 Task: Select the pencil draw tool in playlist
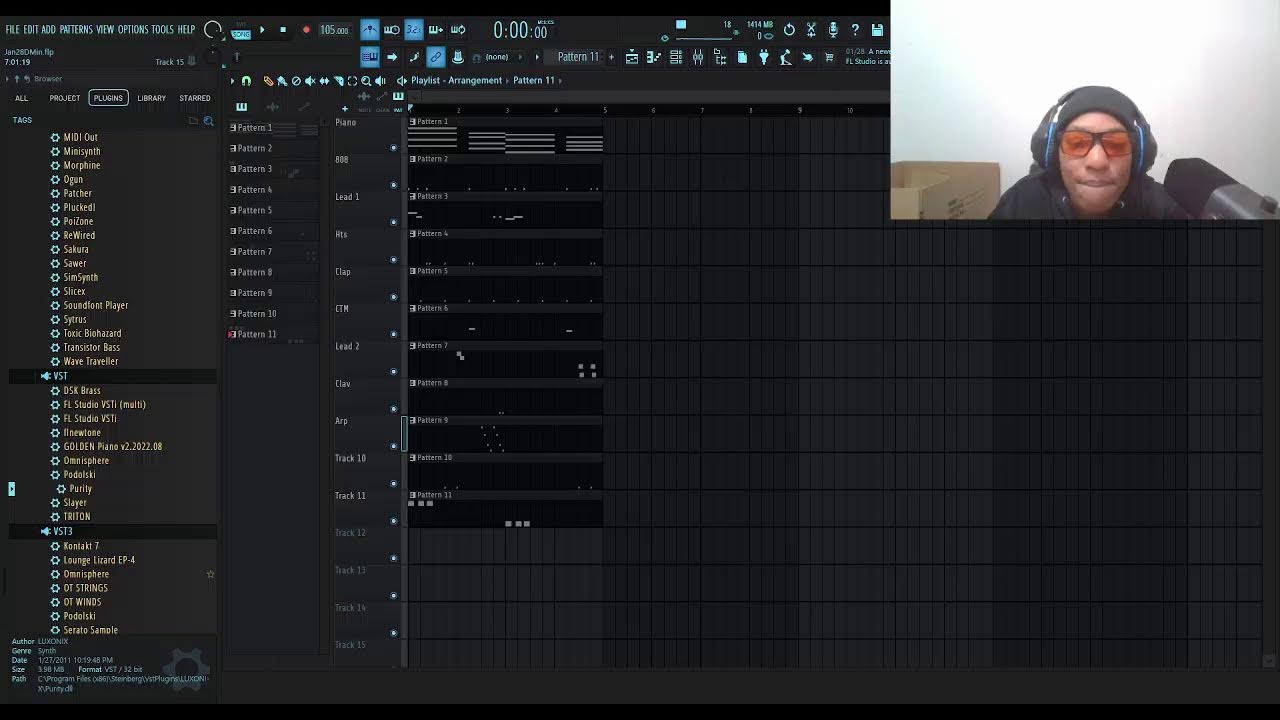point(268,81)
